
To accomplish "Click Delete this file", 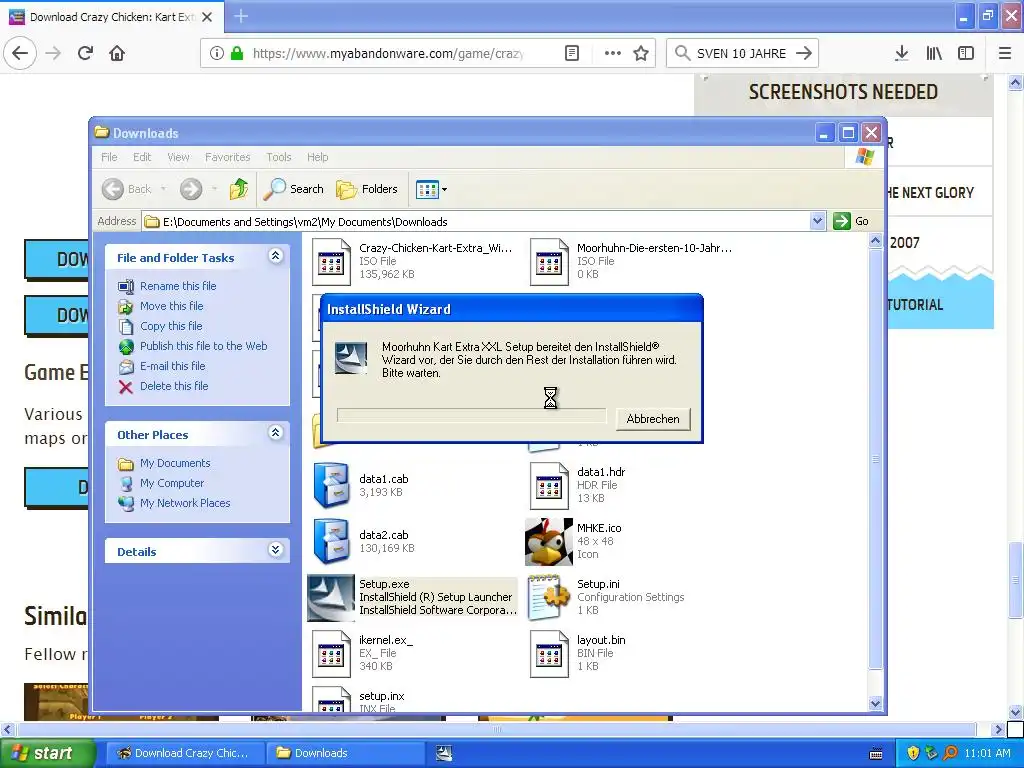I will 174,387.
